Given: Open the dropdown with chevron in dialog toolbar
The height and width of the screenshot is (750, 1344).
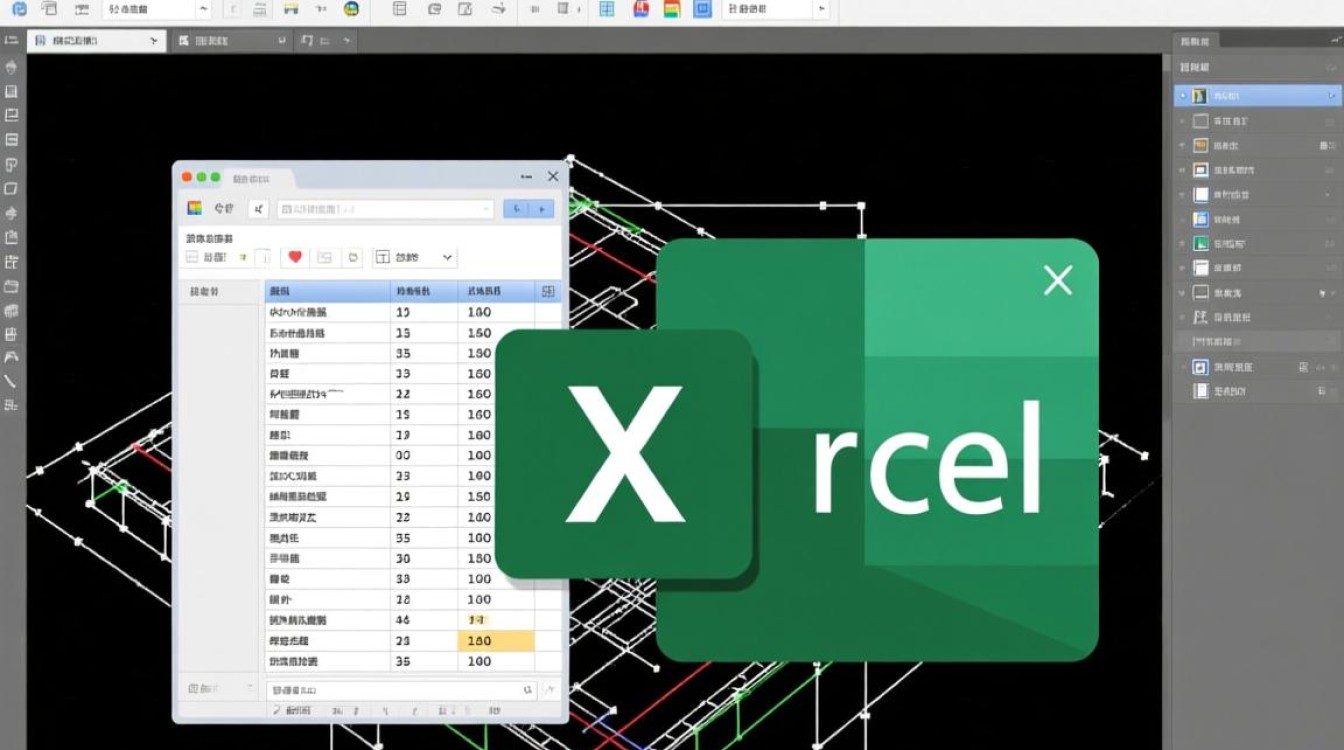Looking at the screenshot, I should coord(415,257).
